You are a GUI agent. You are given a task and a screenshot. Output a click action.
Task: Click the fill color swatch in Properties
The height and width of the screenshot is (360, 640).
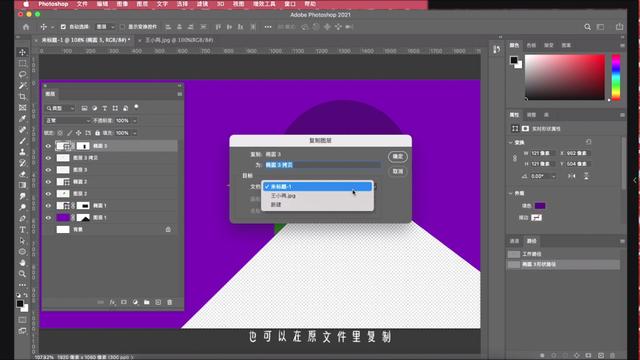[540, 205]
